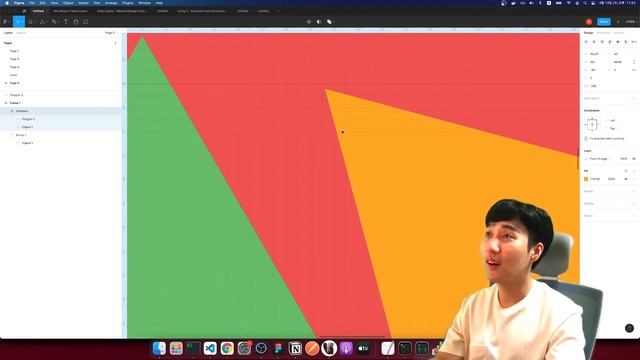Select the Pen tool
This screenshot has height=360, width=640.
coord(54,22)
